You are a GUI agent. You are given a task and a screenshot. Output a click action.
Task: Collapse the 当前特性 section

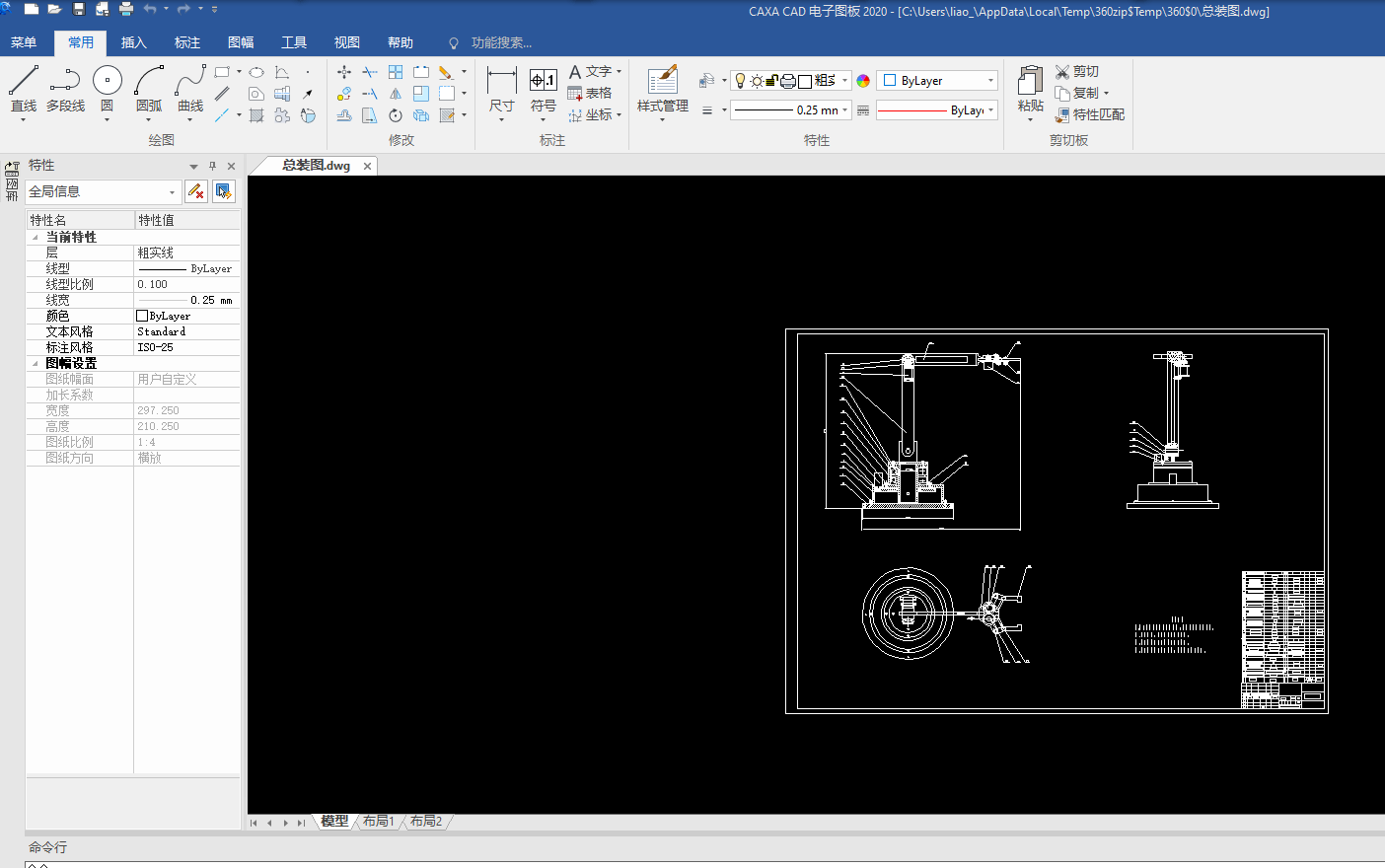point(36,237)
